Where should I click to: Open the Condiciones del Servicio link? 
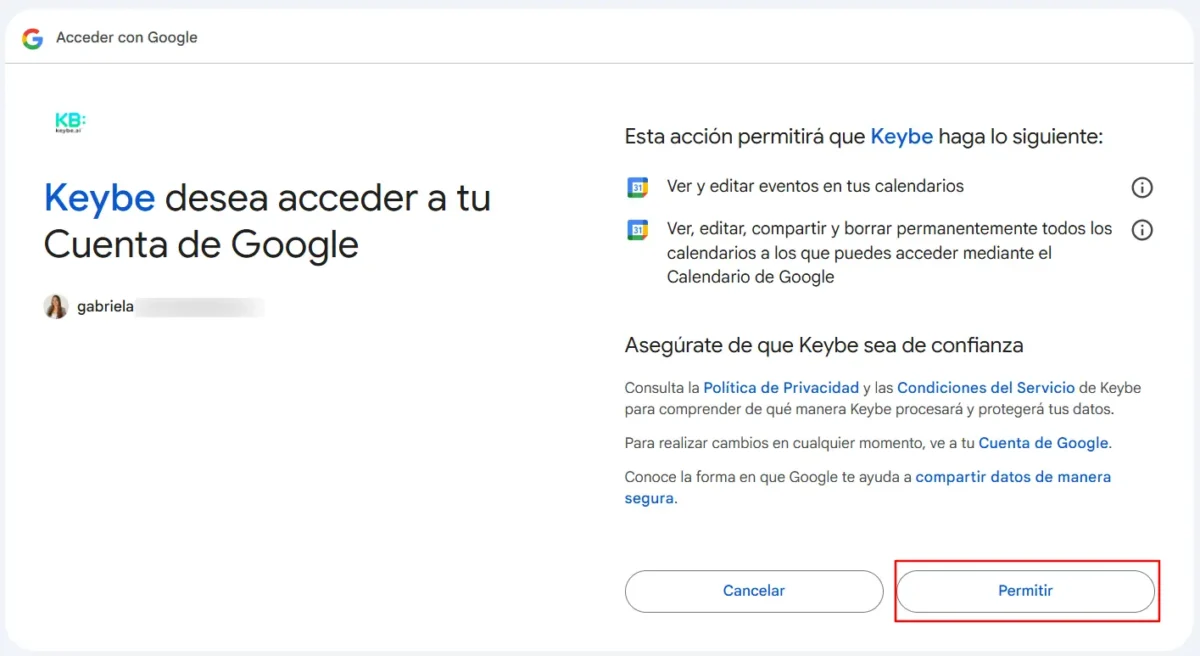pos(986,387)
